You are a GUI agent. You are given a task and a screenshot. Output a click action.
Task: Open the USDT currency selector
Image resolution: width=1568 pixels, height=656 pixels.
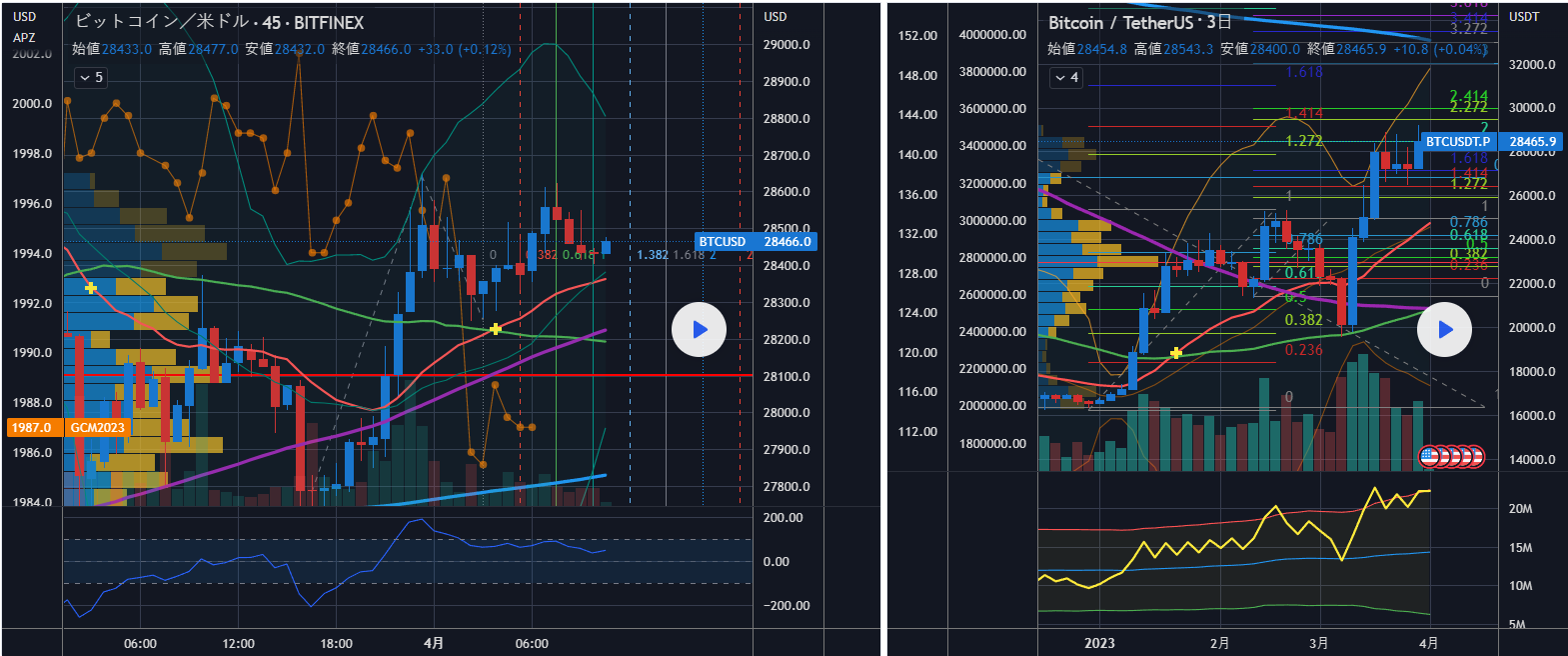1523,17
